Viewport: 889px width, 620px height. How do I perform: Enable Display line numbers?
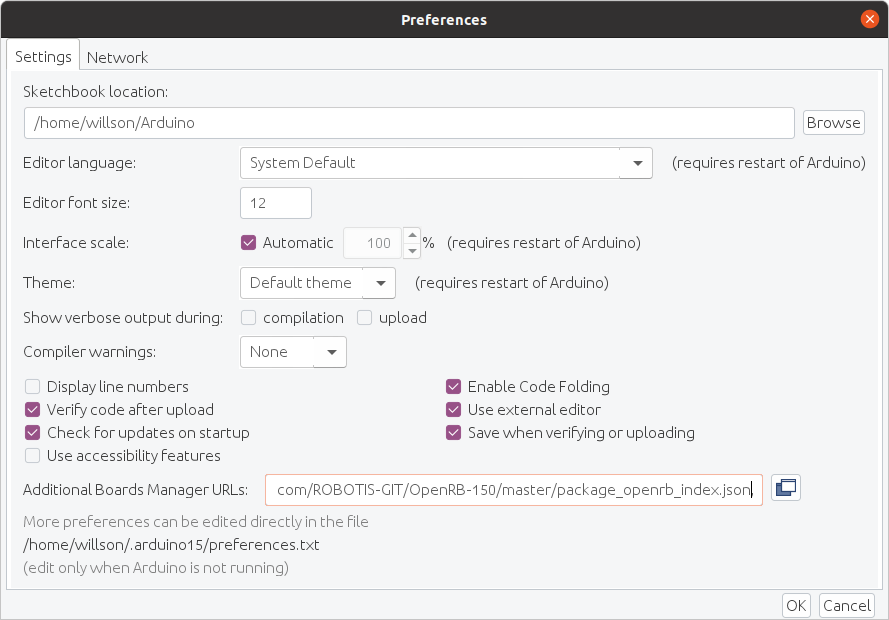pos(33,387)
